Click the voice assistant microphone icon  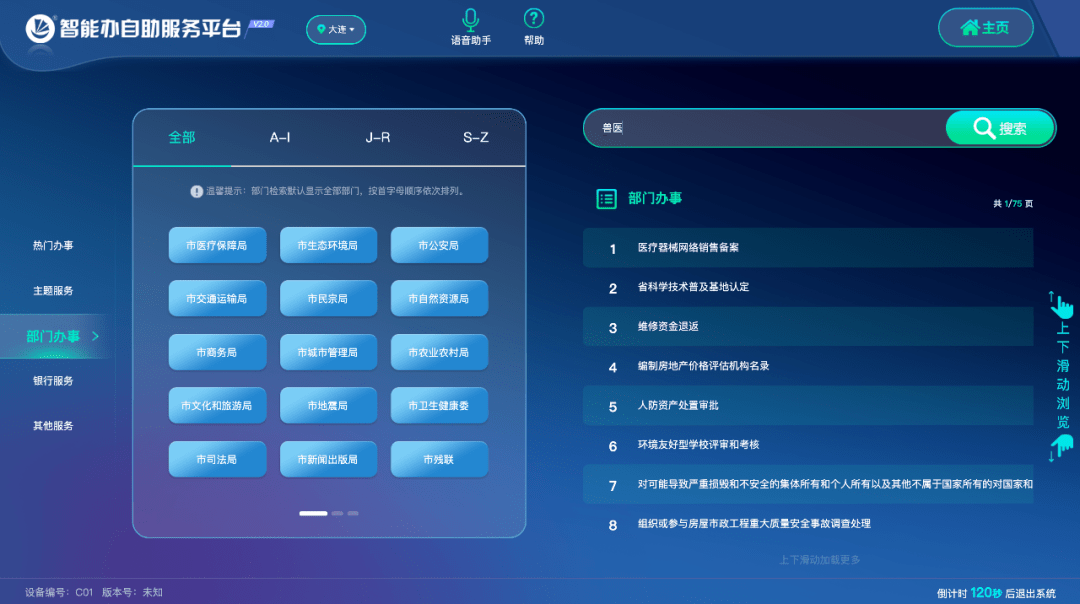coord(470,19)
